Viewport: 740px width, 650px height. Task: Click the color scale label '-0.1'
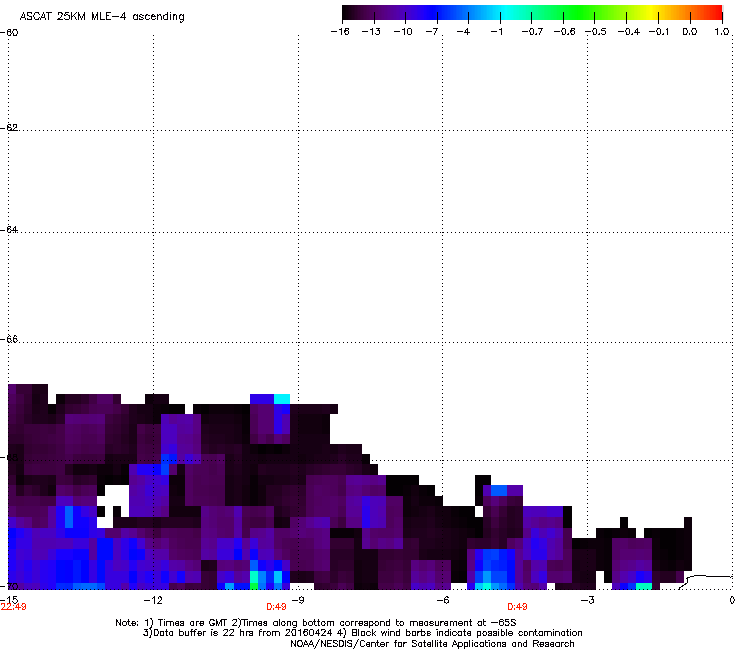[x=659, y=32]
